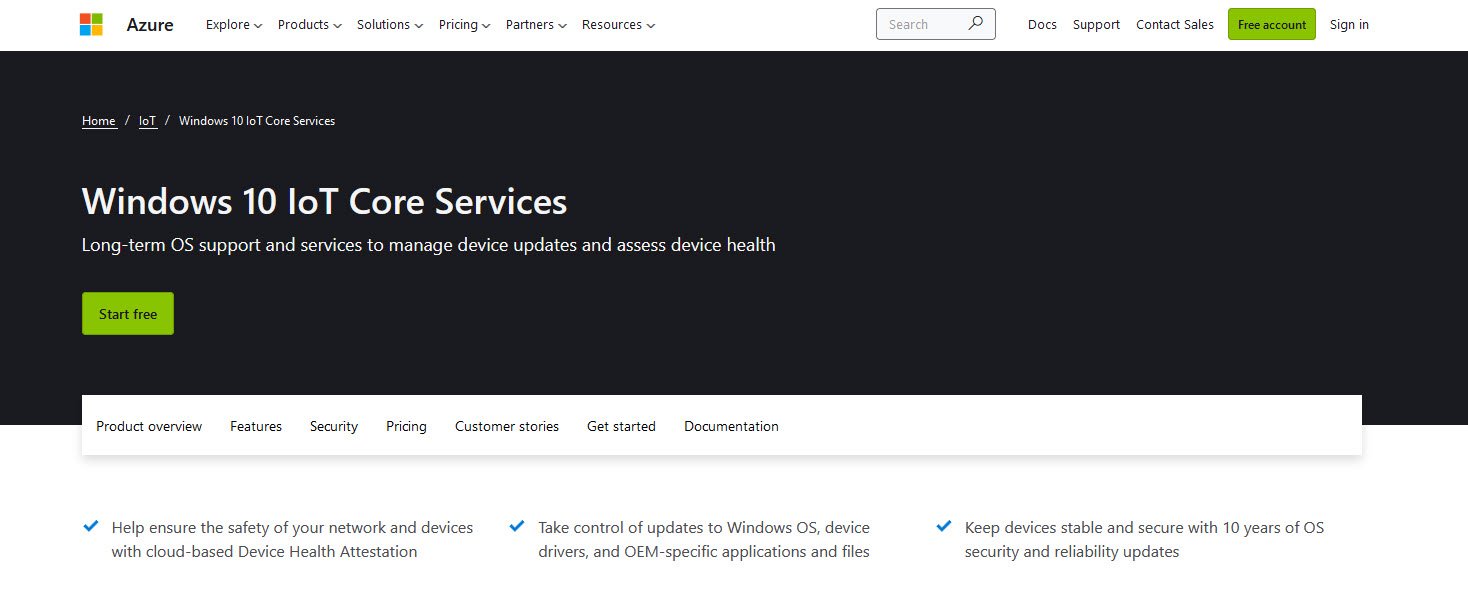Click the Long-term OS support subtitle text
The image size is (1468, 596).
pos(429,245)
